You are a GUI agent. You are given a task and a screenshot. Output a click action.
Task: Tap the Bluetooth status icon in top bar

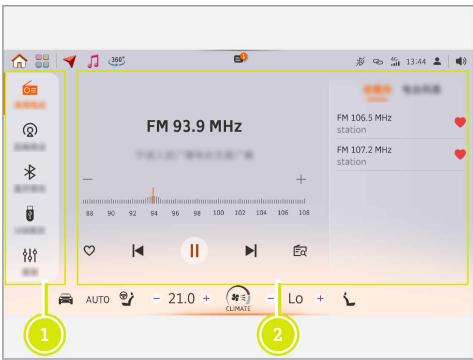[360, 62]
